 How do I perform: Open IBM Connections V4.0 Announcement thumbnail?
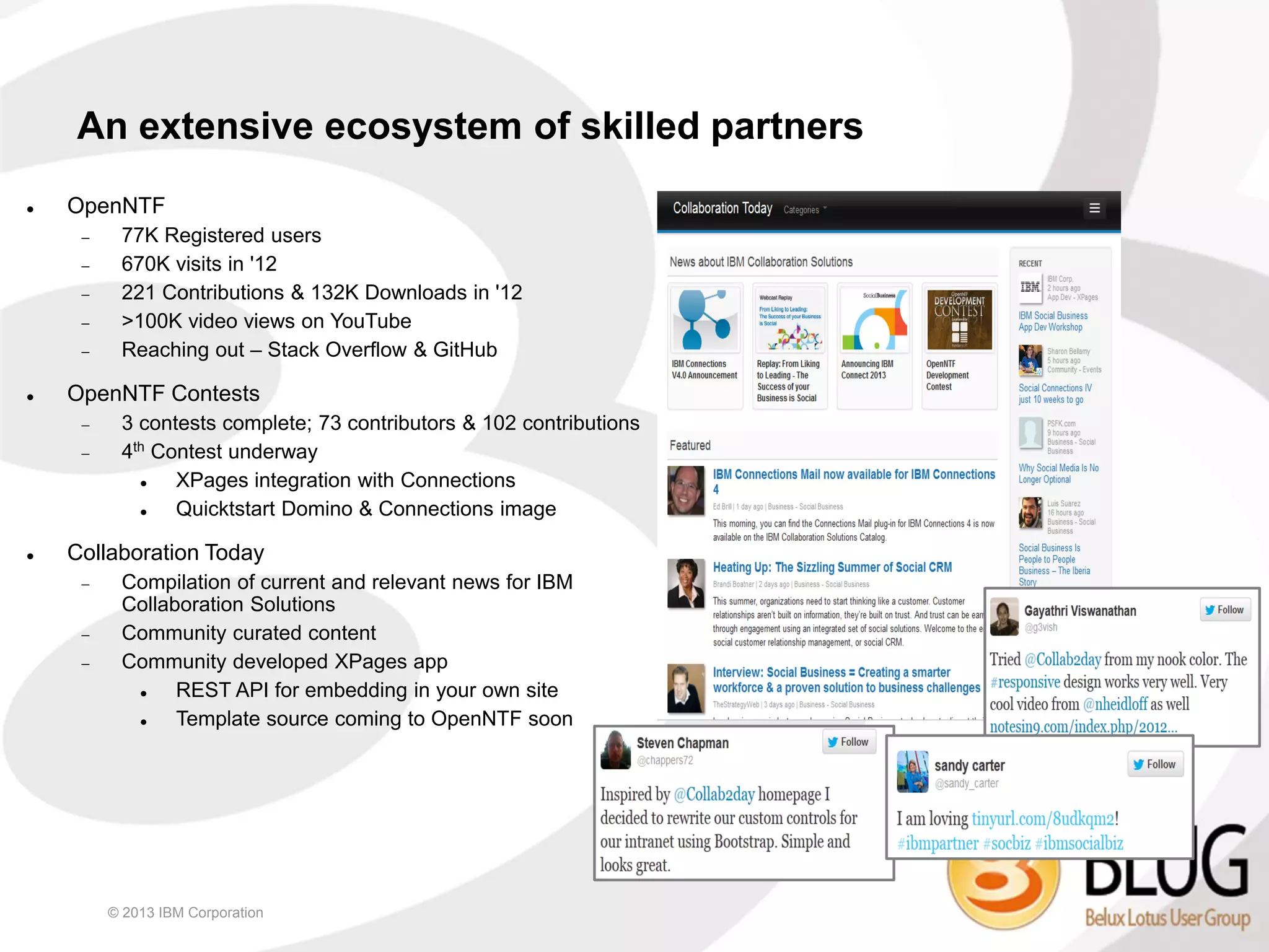(x=705, y=319)
